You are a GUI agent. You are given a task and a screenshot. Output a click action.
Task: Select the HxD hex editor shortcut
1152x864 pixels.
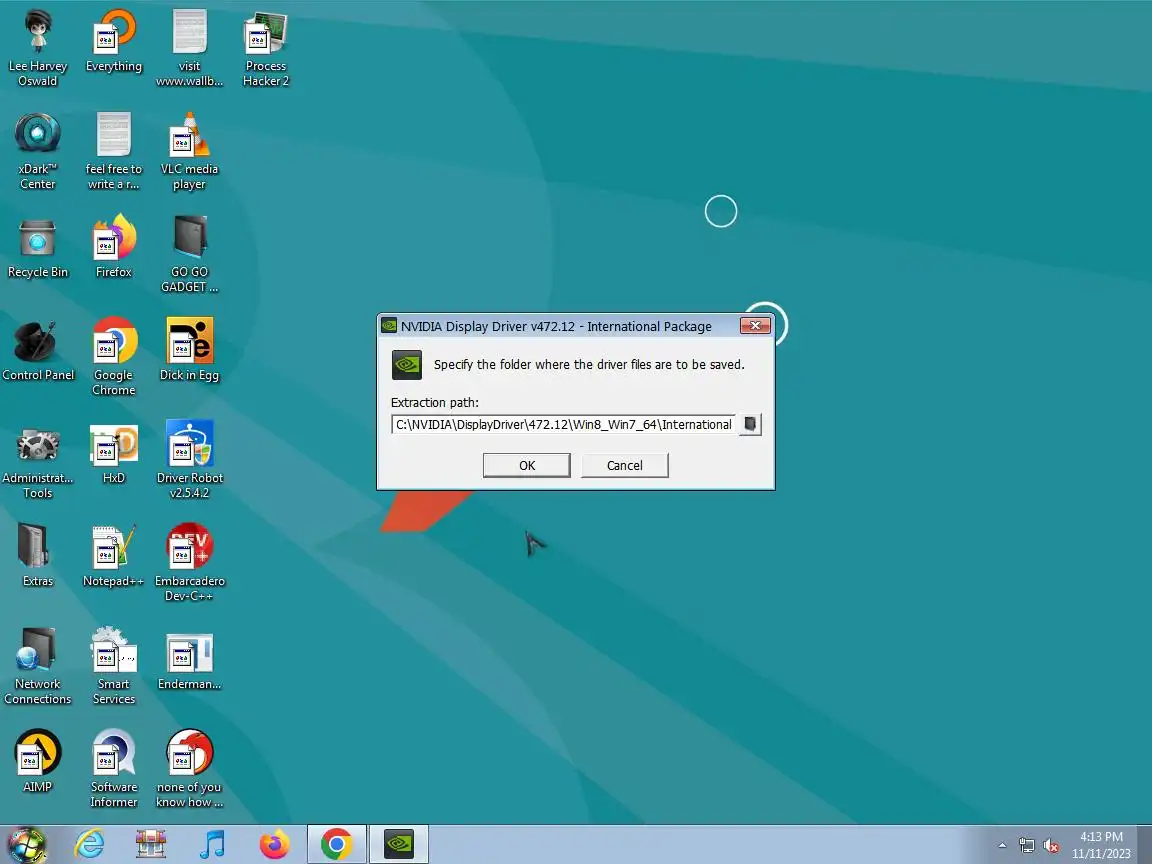(x=114, y=454)
